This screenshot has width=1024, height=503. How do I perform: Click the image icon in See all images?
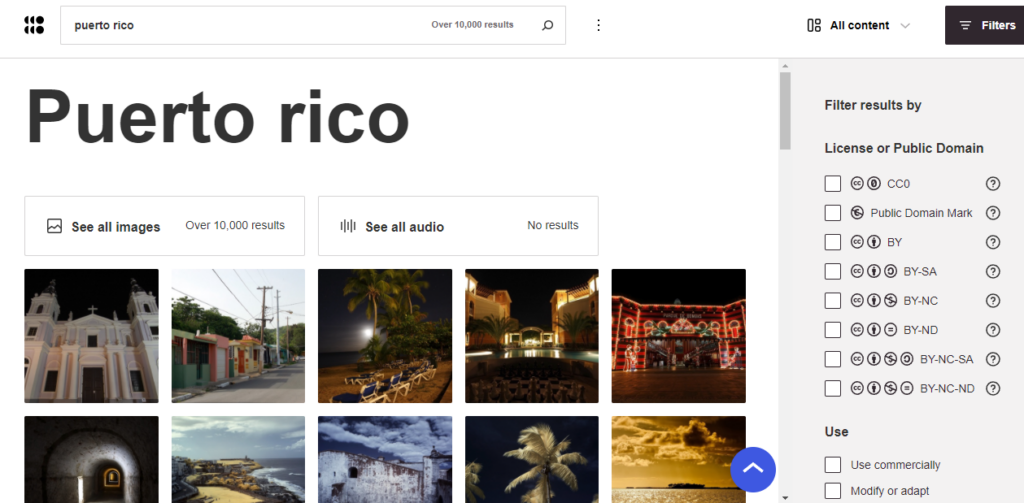(x=54, y=226)
